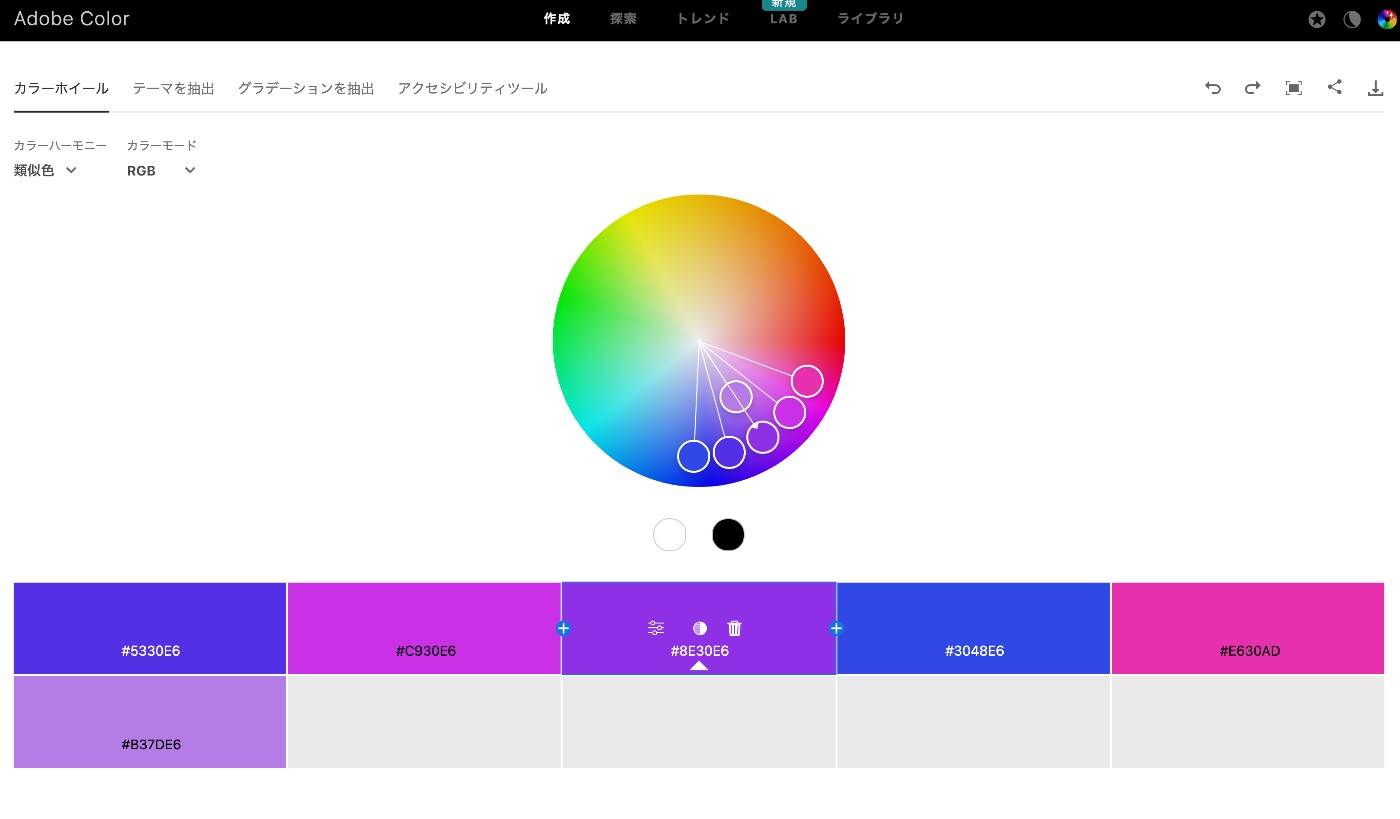
Task: Go to the トレンド page link
Action: [703, 19]
